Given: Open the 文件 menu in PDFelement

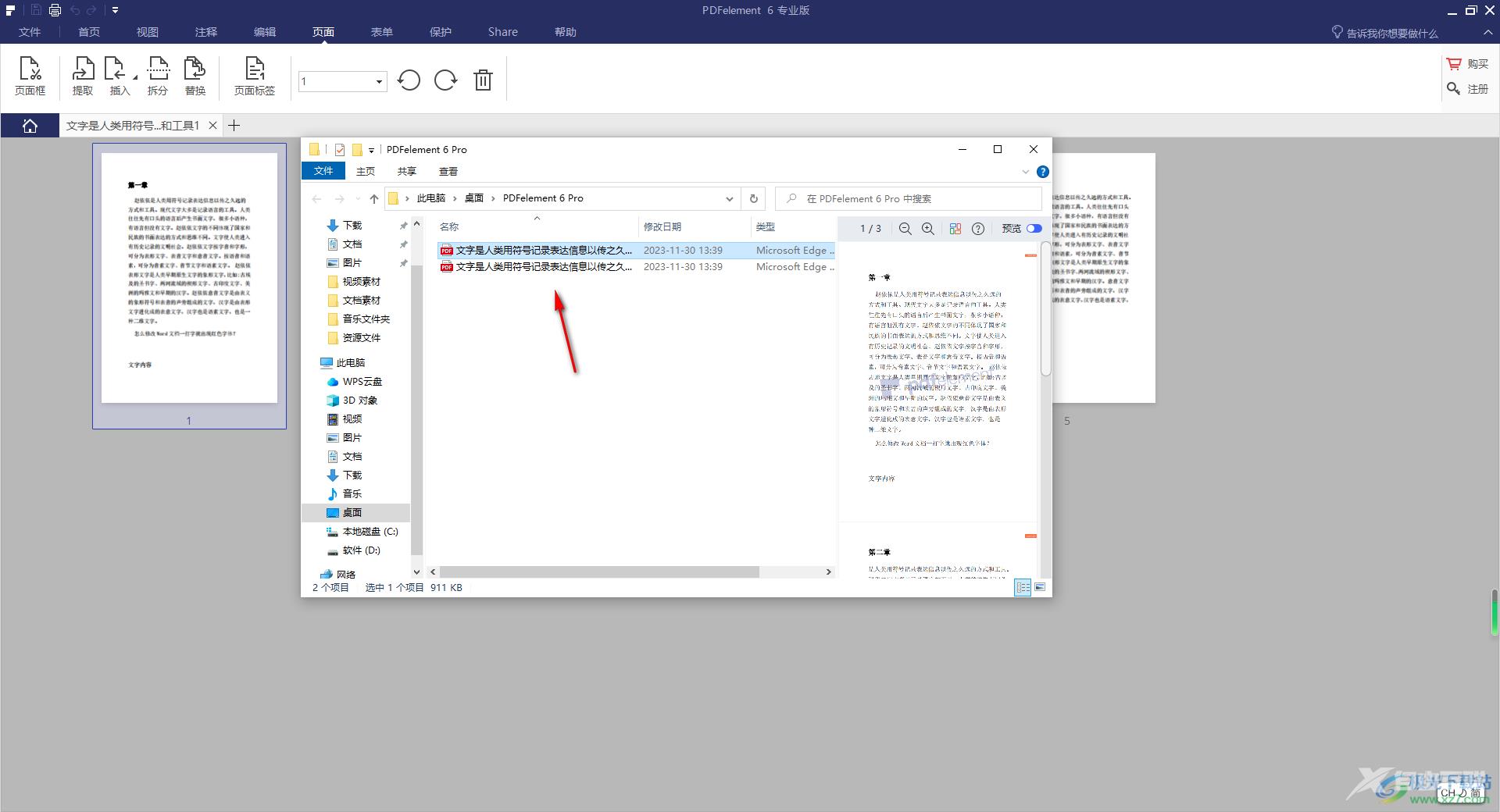Looking at the screenshot, I should (30, 32).
